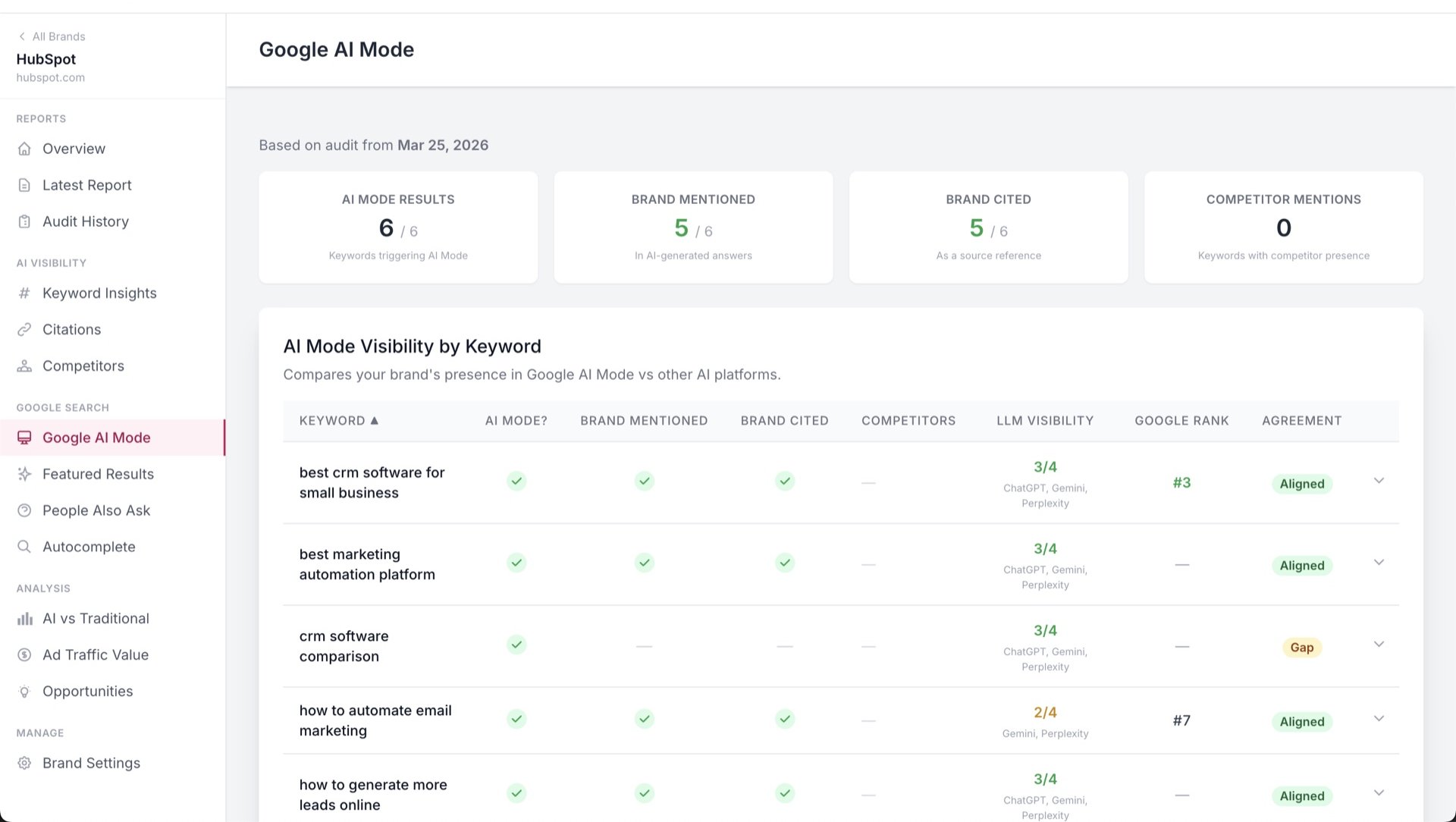Click the Citations link icon
1456x822 pixels.
[x=24, y=329]
